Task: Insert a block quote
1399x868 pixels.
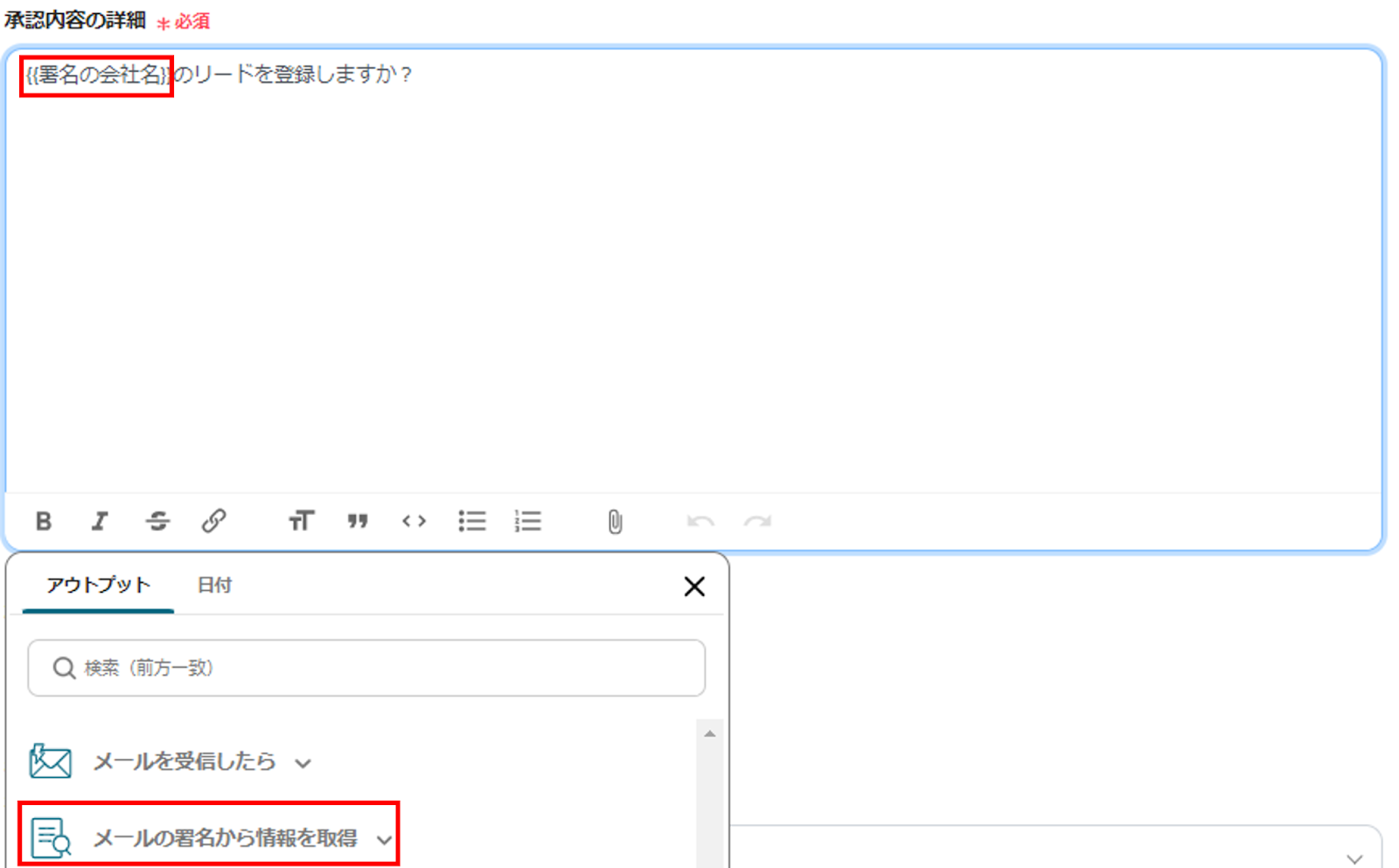Action: click(358, 522)
